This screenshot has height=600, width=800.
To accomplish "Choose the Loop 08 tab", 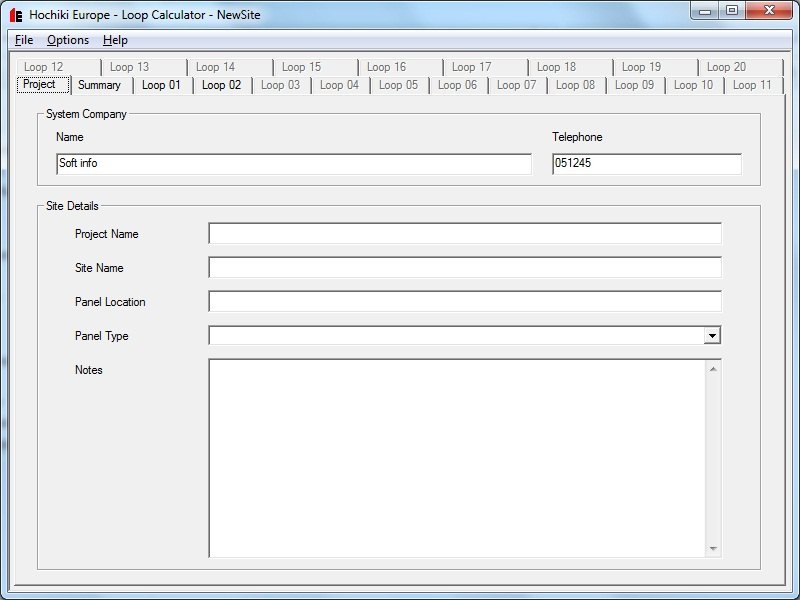I will [x=576, y=85].
